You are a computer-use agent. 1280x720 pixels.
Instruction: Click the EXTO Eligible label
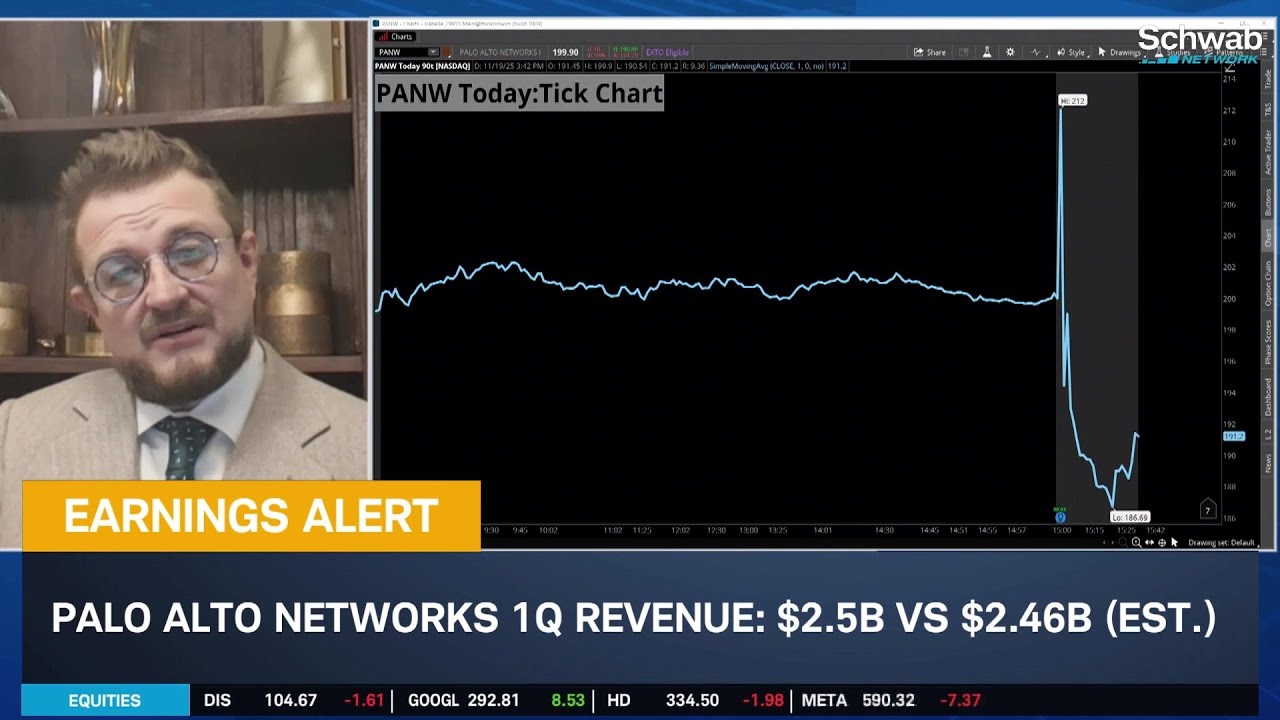(x=667, y=52)
